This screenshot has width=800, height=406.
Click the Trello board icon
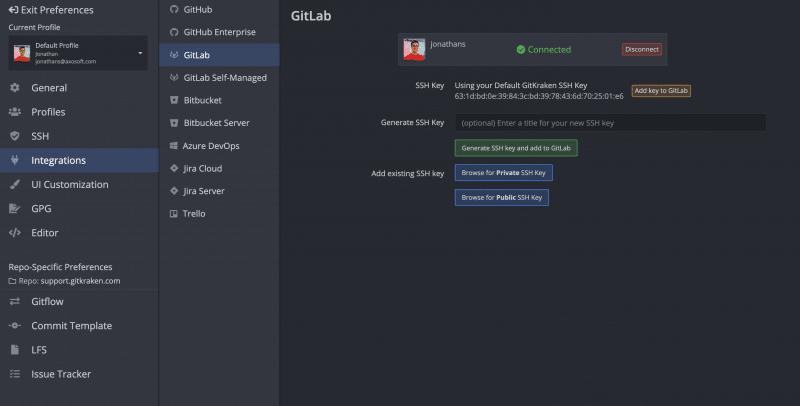[173, 214]
